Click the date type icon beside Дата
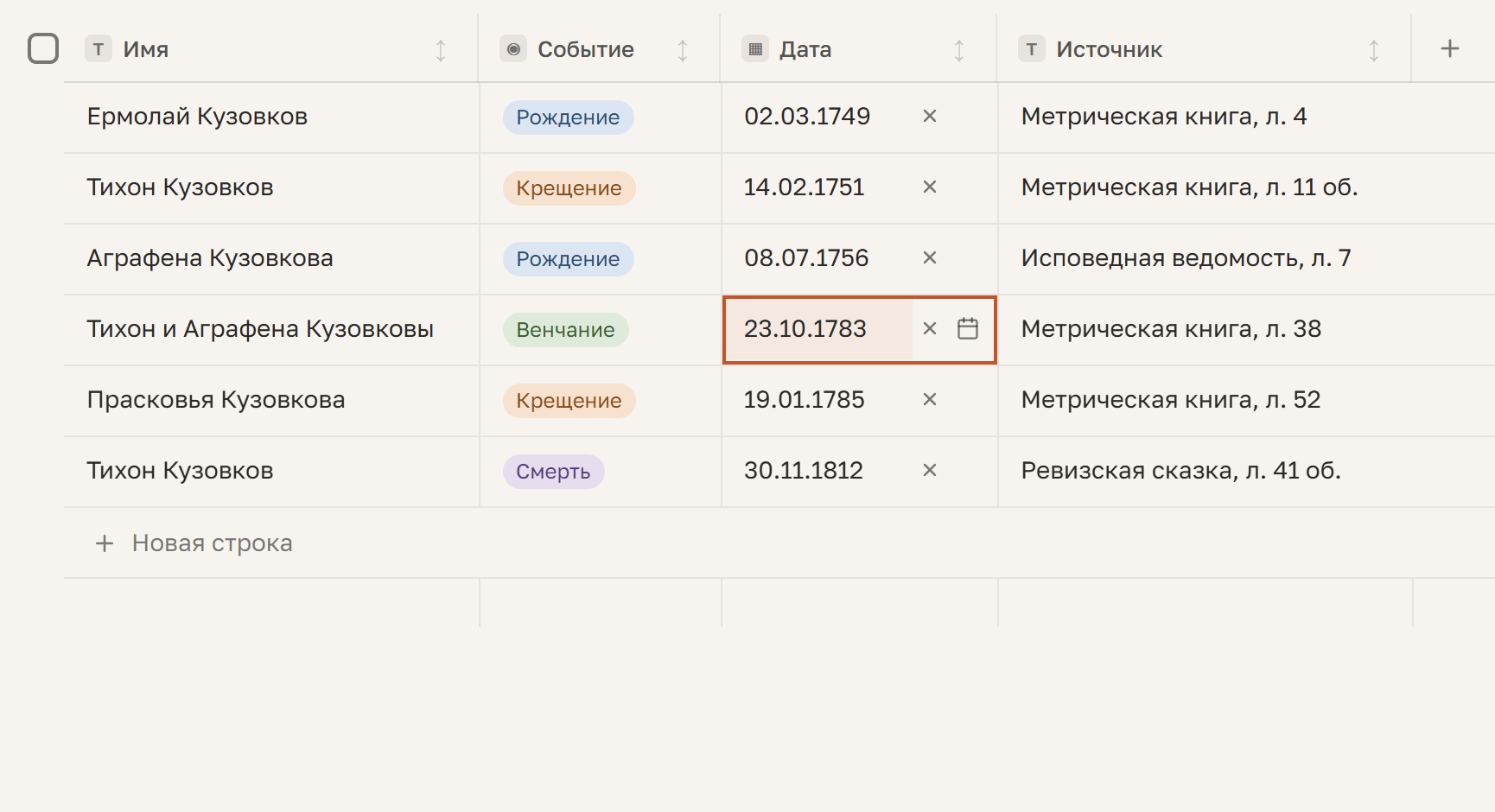This screenshot has width=1495, height=812. click(755, 49)
